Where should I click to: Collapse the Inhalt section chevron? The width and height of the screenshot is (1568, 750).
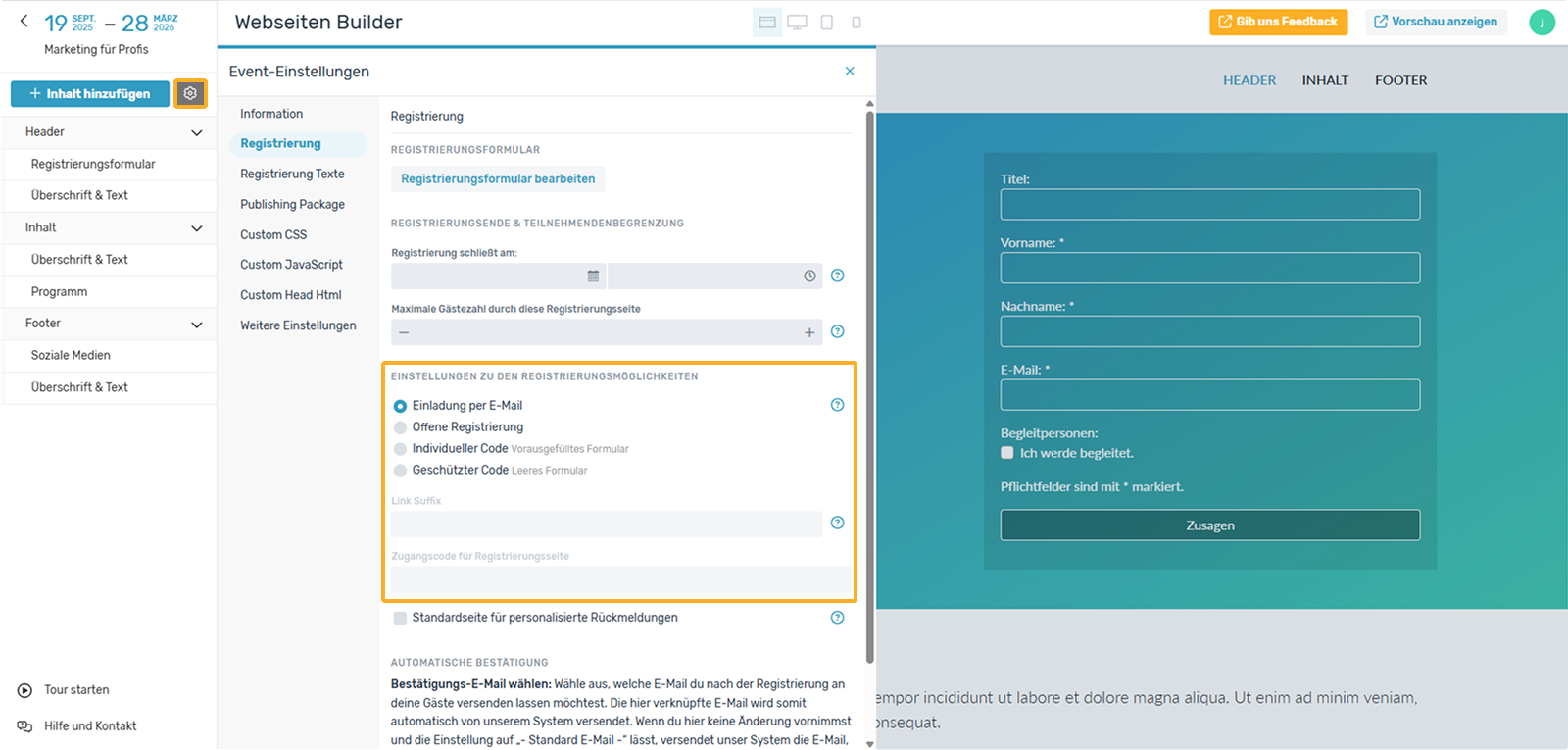(x=196, y=228)
